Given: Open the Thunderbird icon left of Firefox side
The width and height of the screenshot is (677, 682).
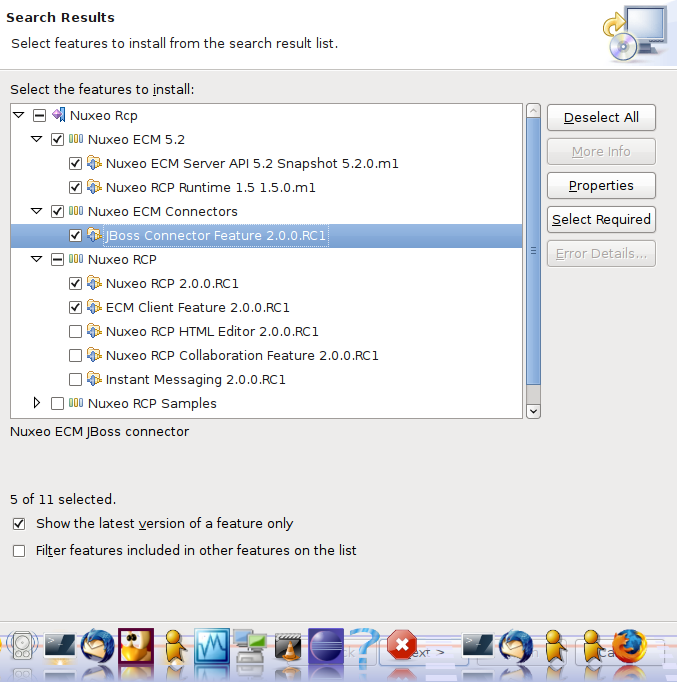Looking at the screenshot, I should [516, 646].
